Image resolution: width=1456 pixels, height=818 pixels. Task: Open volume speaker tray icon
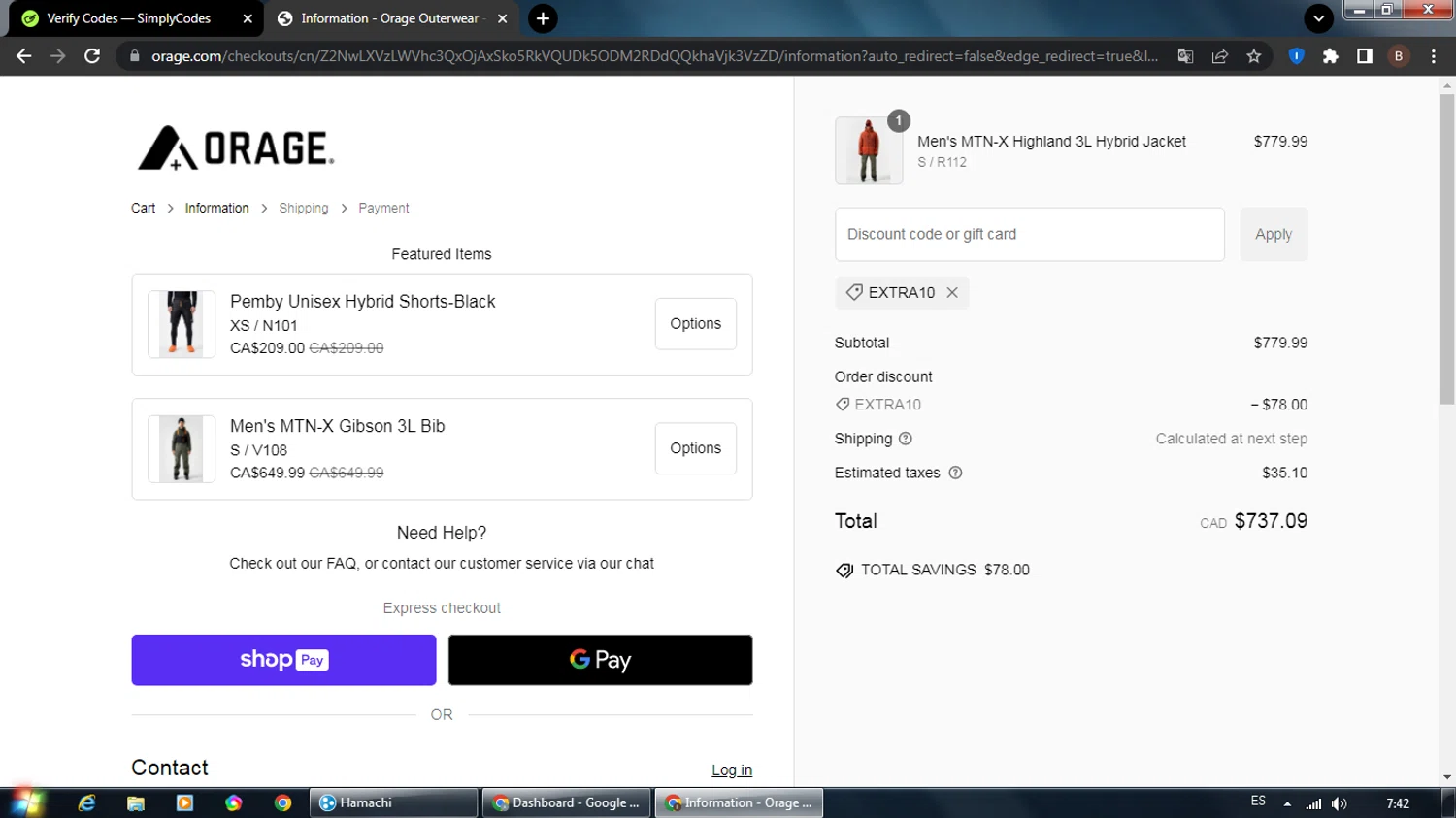point(1340,803)
